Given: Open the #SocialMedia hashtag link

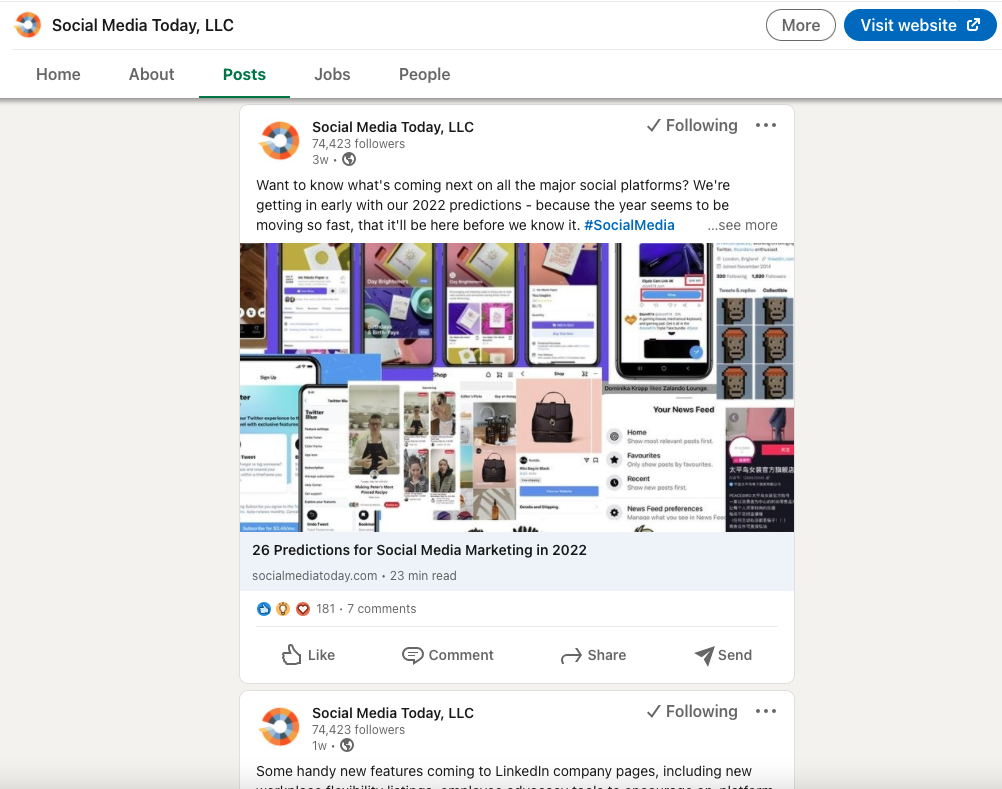Looking at the screenshot, I should pos(629,225).
